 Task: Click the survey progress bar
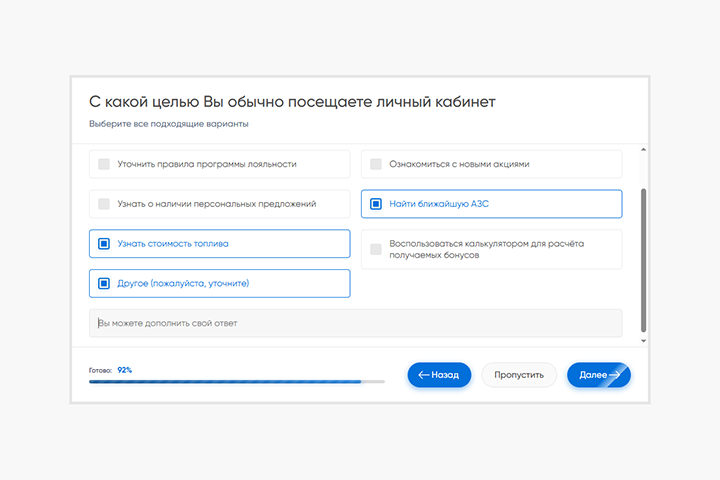pos(237,382)
